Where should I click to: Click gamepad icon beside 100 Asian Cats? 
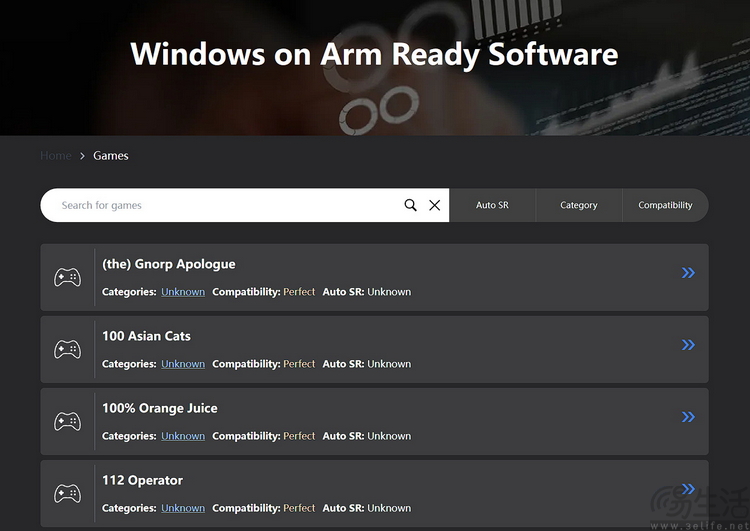pos(67,349)
